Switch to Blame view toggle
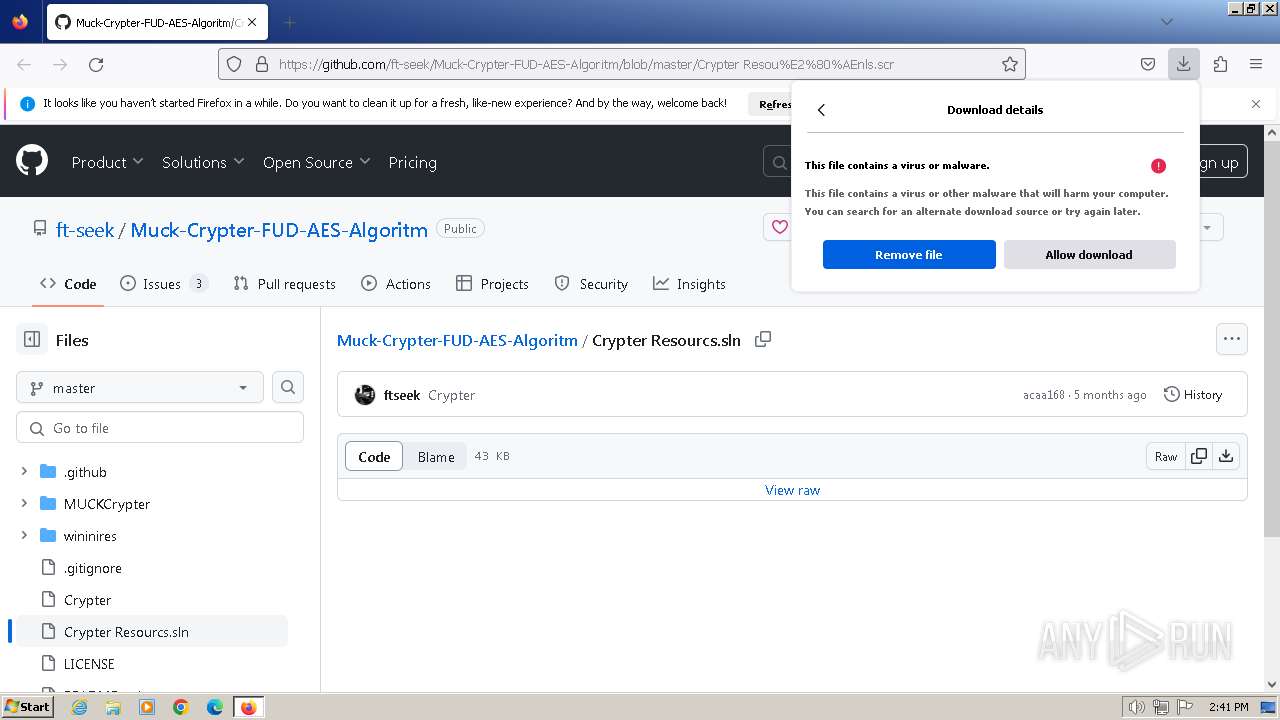This screenshot has width=1280, height=720. click(436, 457)
